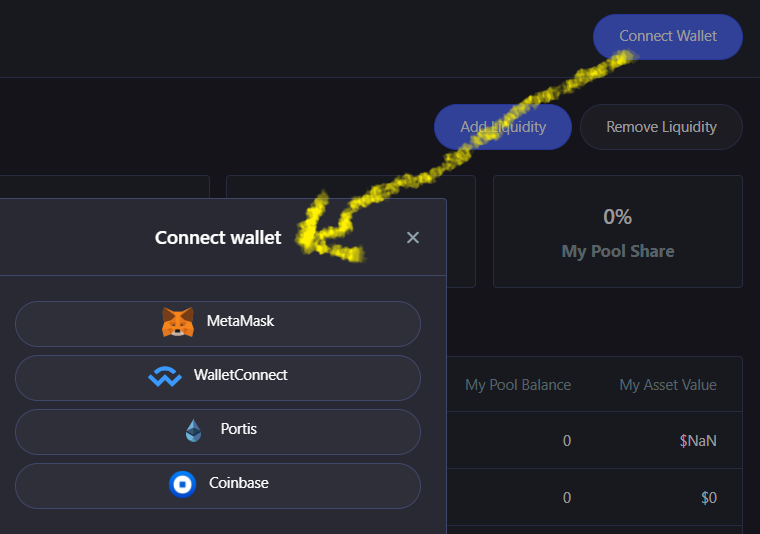Click the $0 asset value cell
This screenshot has width=760, height=534.
click(709, 498)
